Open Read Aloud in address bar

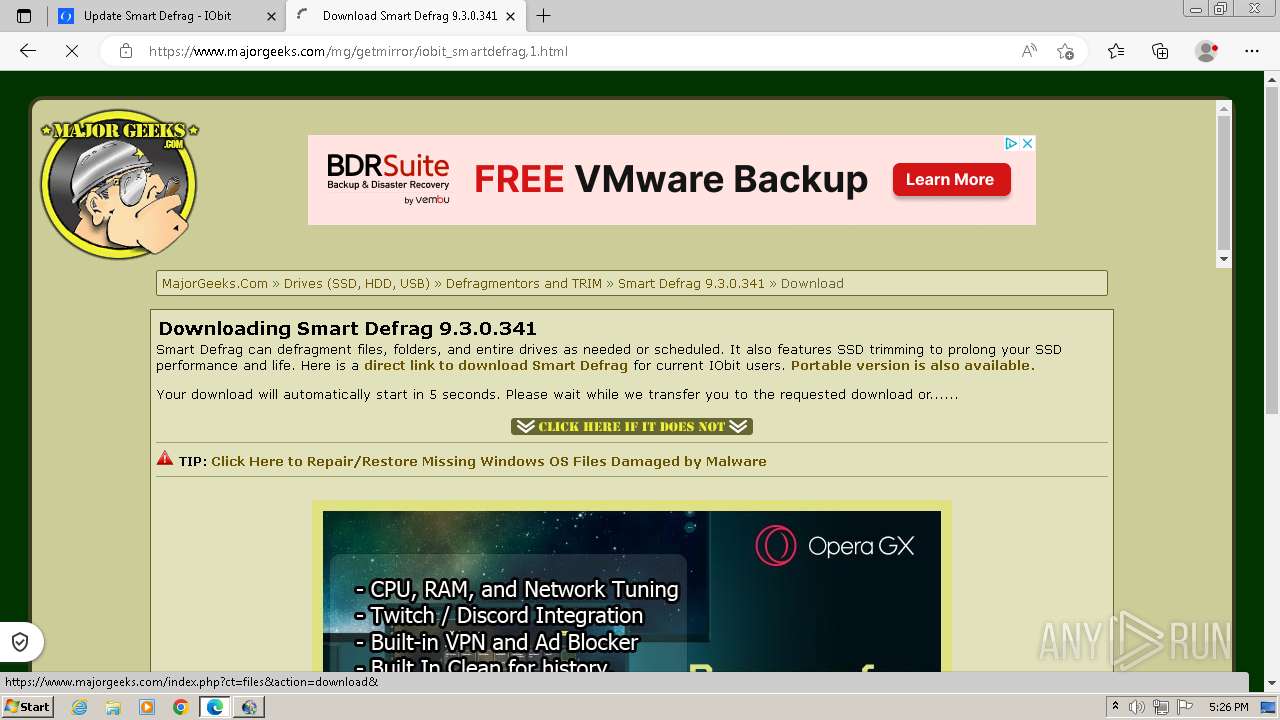[1029, 51]
